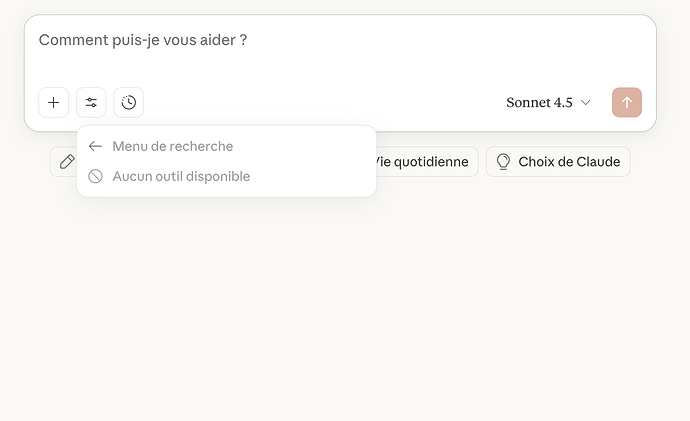Toggle the search and tools sliders icon
The image size is (690, 421).
[91, 102]
